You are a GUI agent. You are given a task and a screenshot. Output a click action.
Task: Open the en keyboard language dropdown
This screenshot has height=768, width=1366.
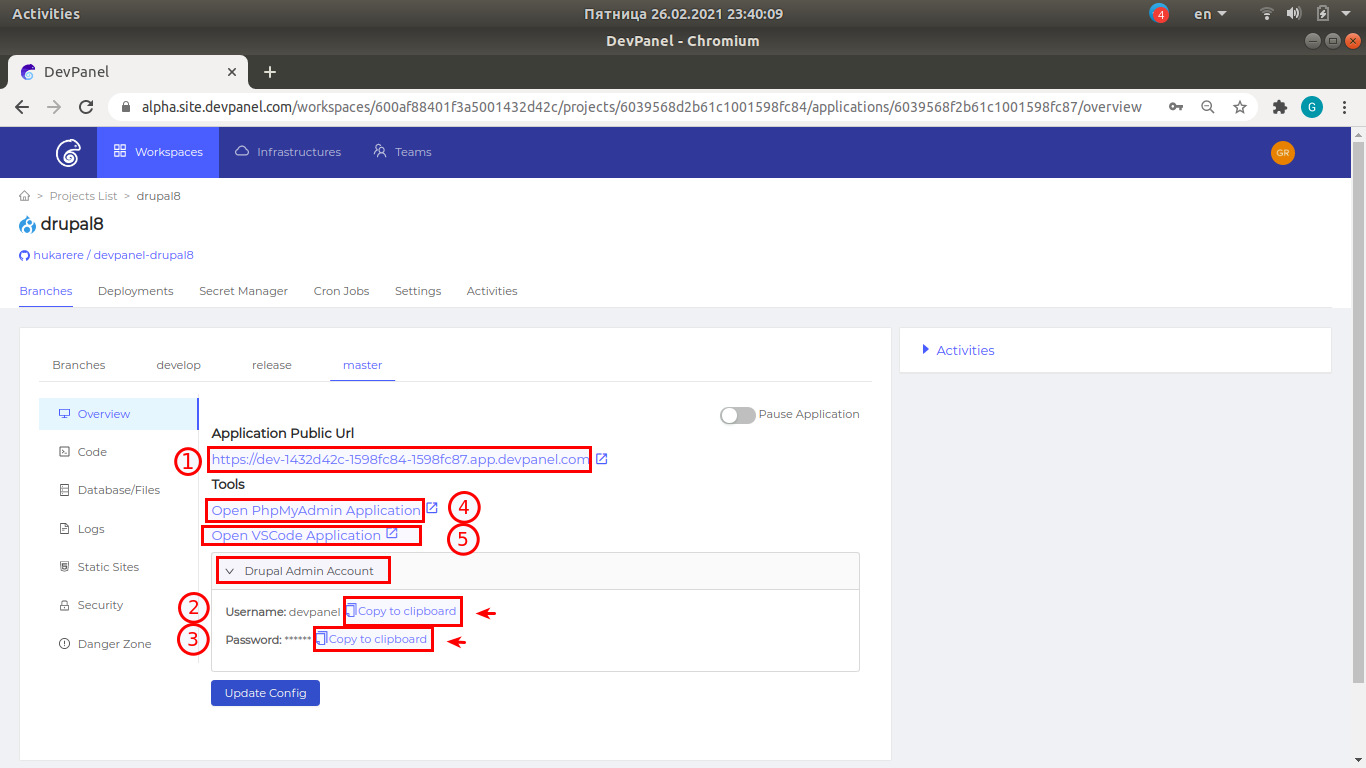click(1210, 14)
